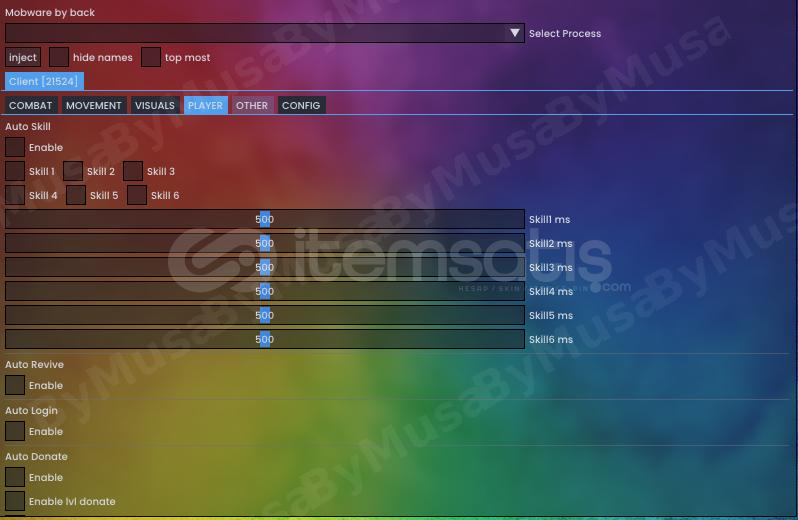798x520 pixels.
Task: Check the Skill 2 checkbox
Action: [73, 171]
